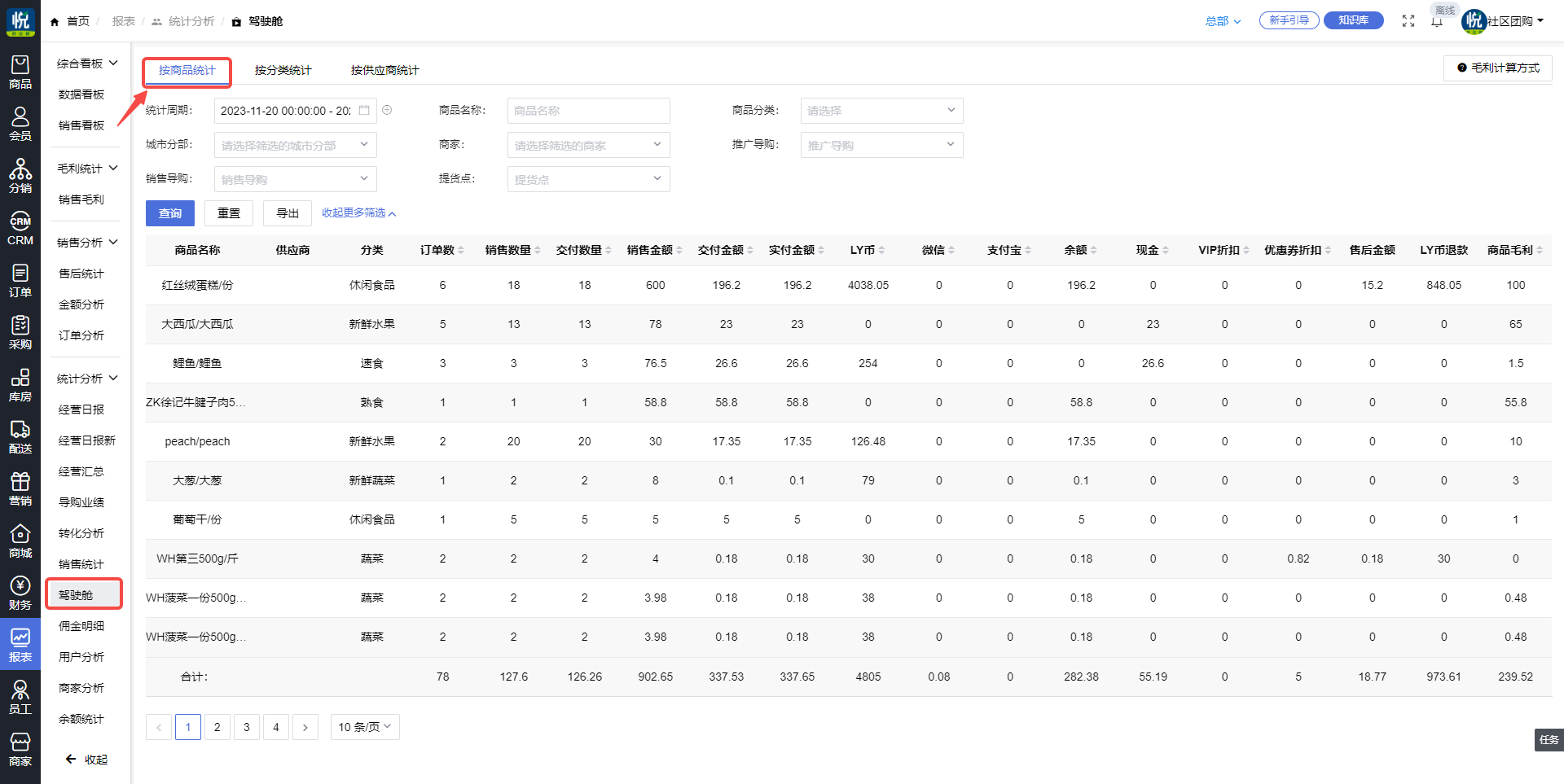
Task: Sort by 销售数量 column
Action: 538,250
